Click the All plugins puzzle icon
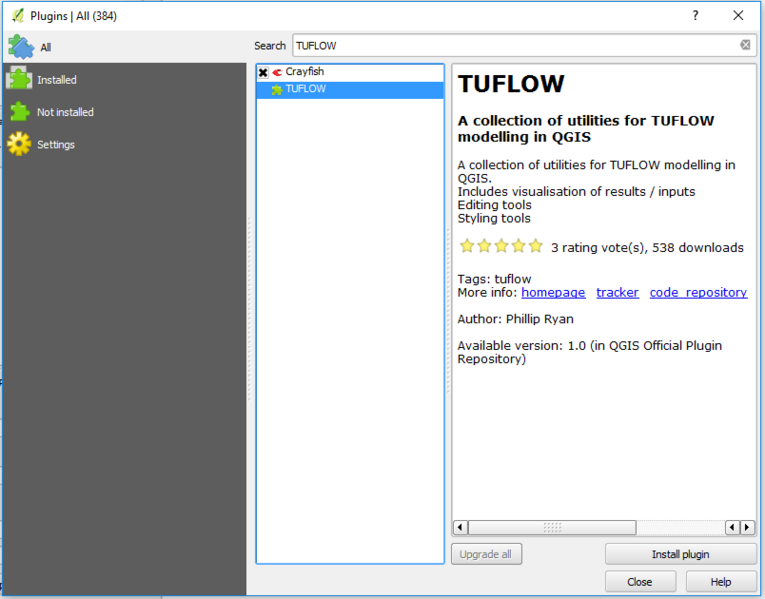This screenshot has width=765, height=599. [21, 47]
